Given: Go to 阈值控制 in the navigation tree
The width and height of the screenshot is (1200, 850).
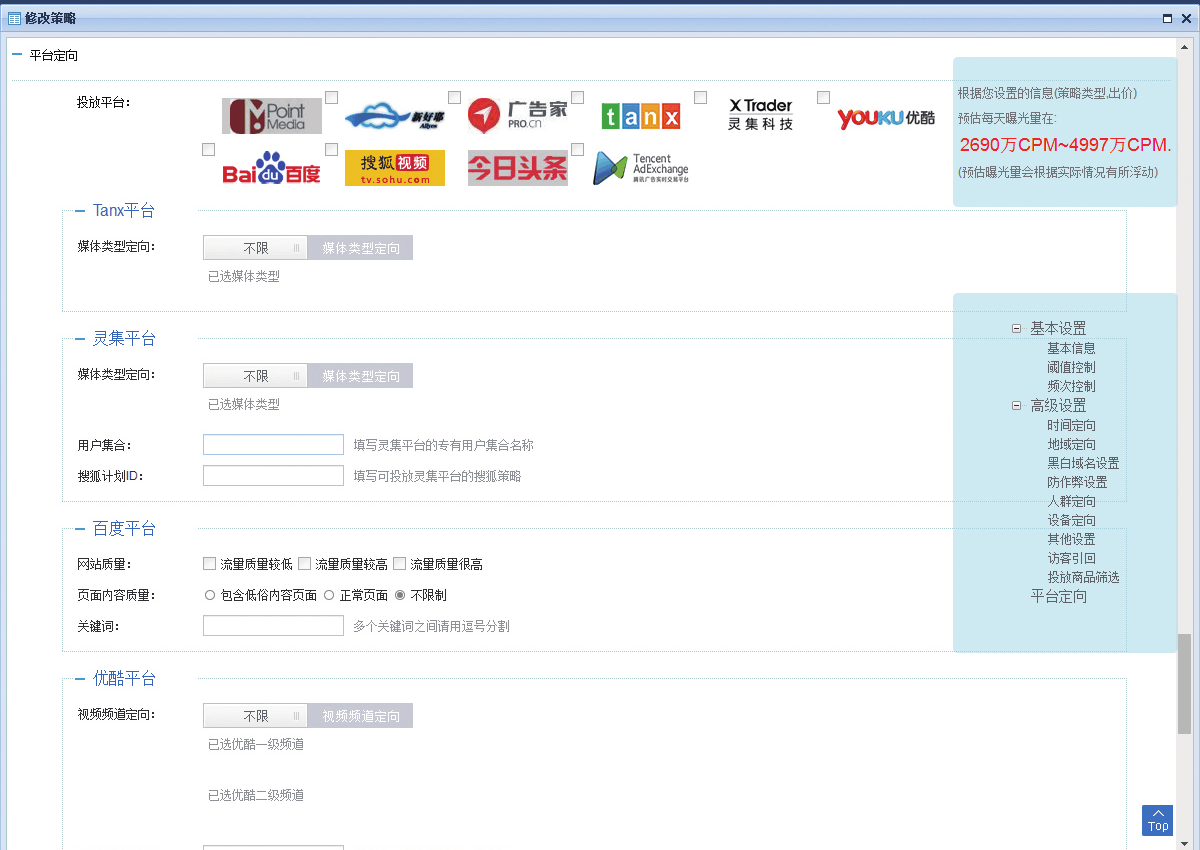Looking at the screenshot, I should [1071, 367].
